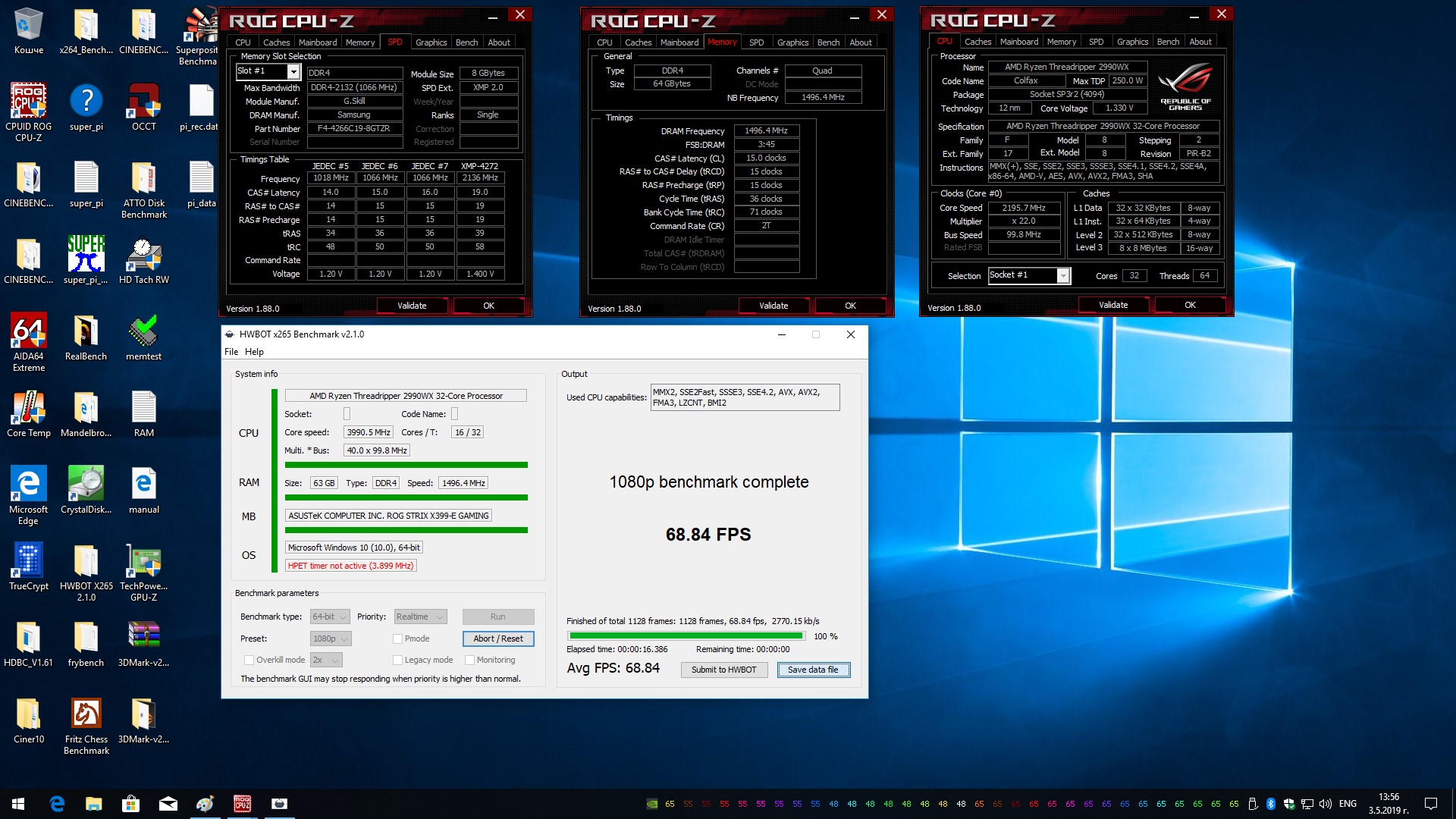Launch TechPowerUp GPU-Z desktop shortcut

[x=144, y=573]
